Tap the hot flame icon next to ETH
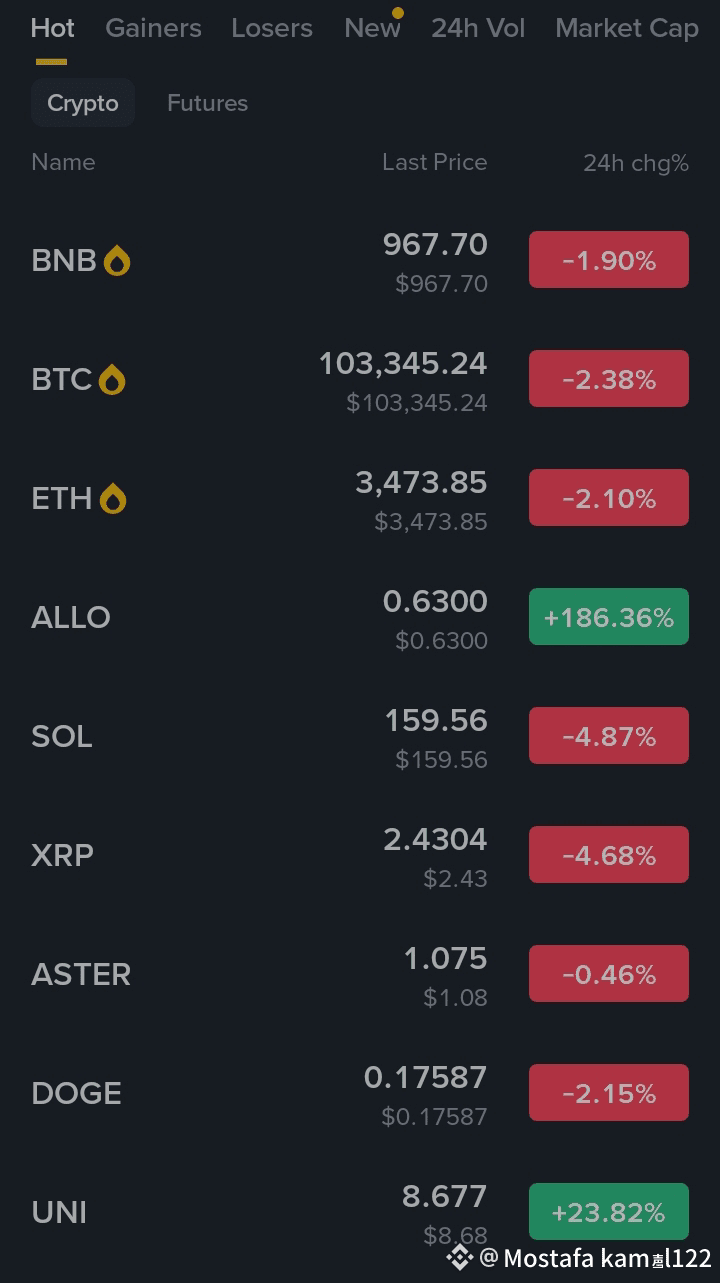 113,499
